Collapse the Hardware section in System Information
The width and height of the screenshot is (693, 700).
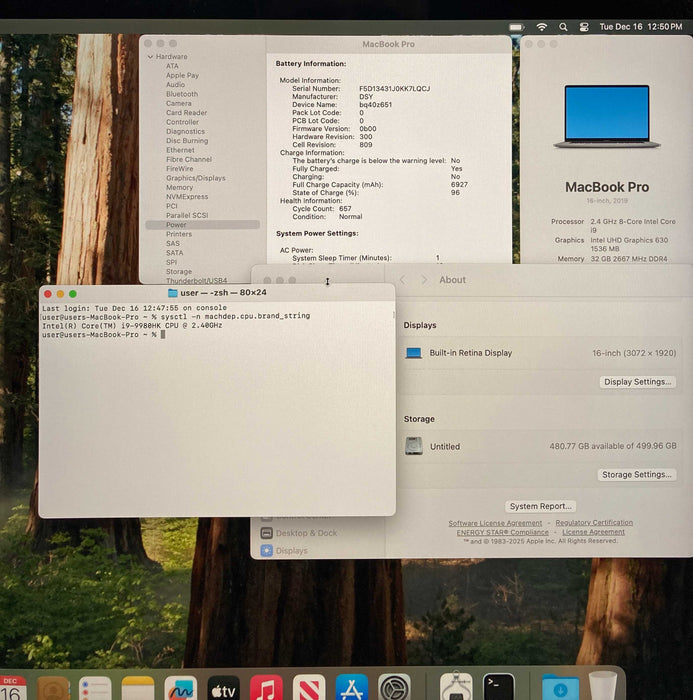point(150,57)
